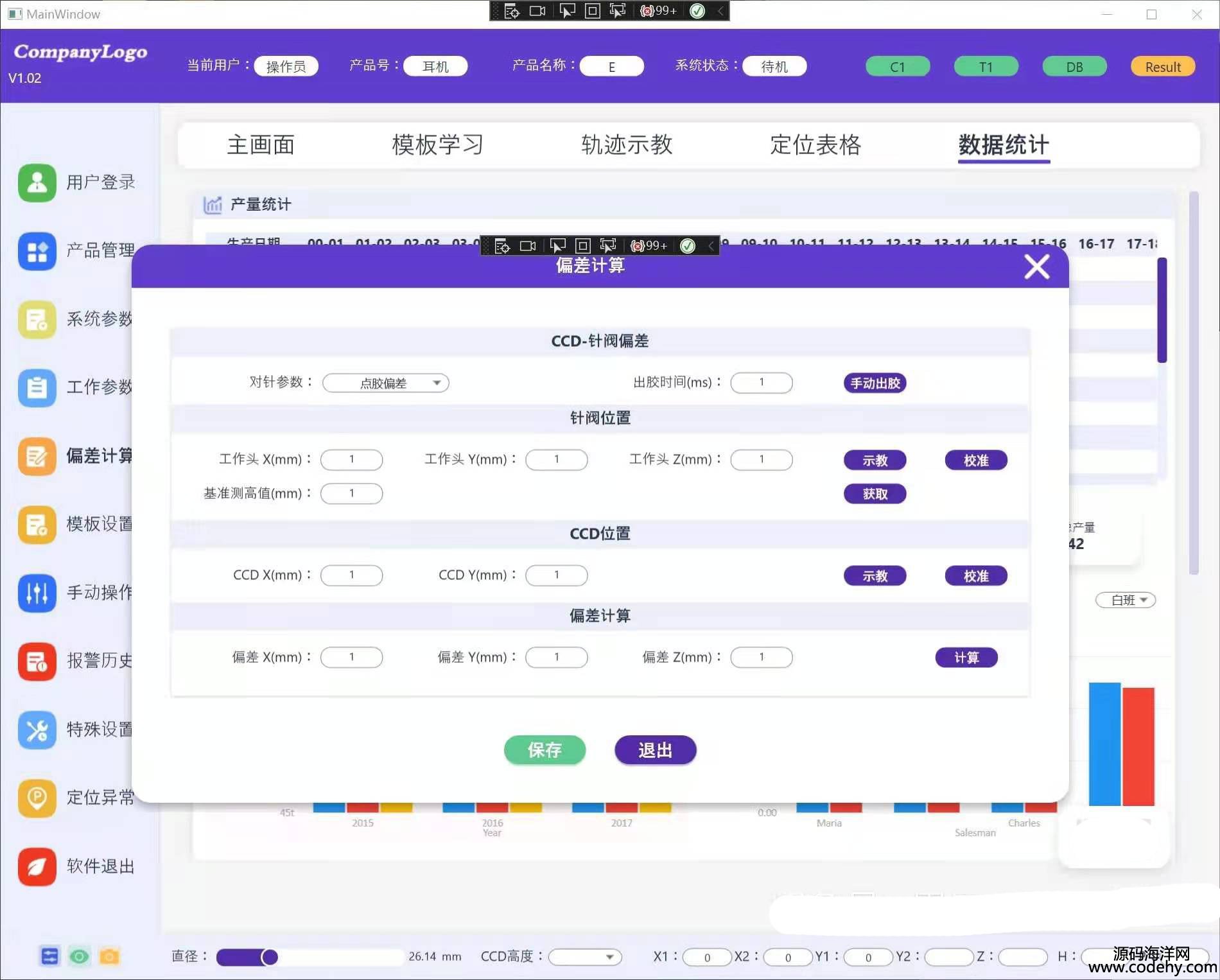The image size is (1220, 980).
Task: Click 校准 in CCD位置 section
Action: [x=976, y=575]
